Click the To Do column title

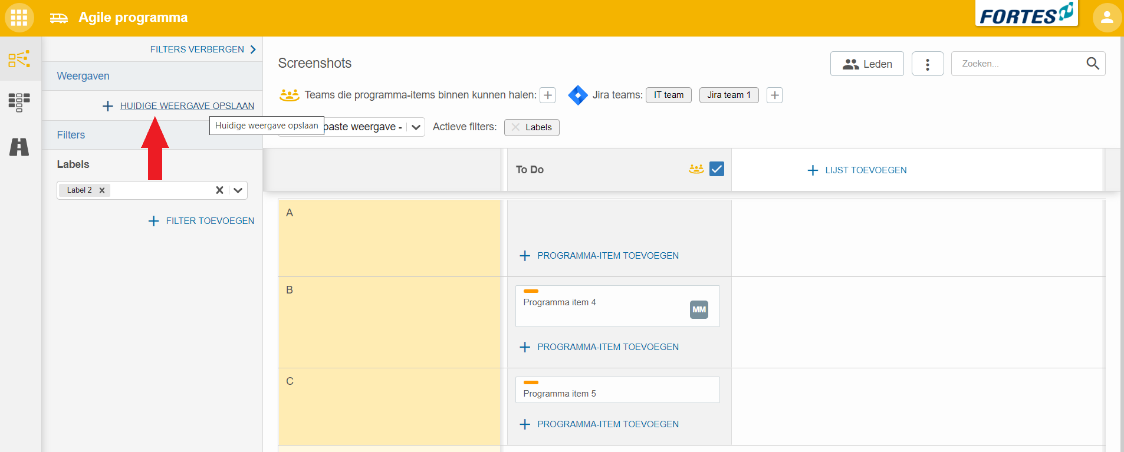529,170
